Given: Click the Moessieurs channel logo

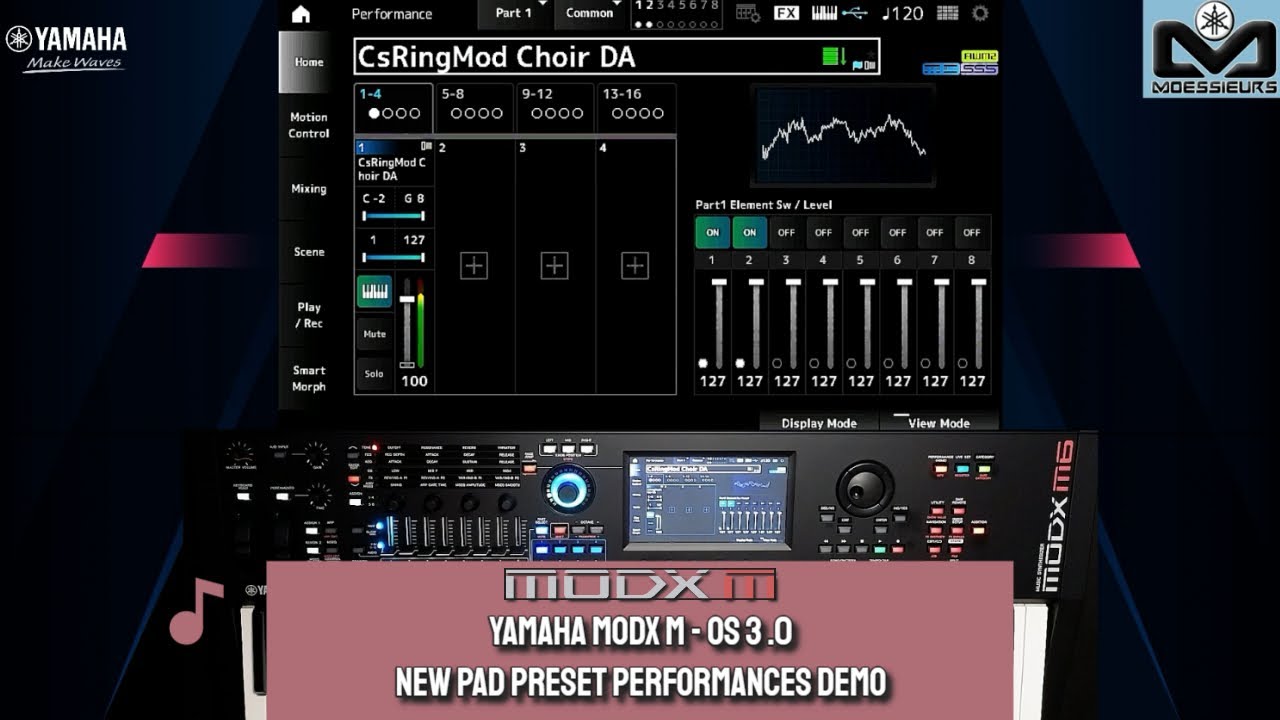Looking at the screenshot, I should (1210, 49).
